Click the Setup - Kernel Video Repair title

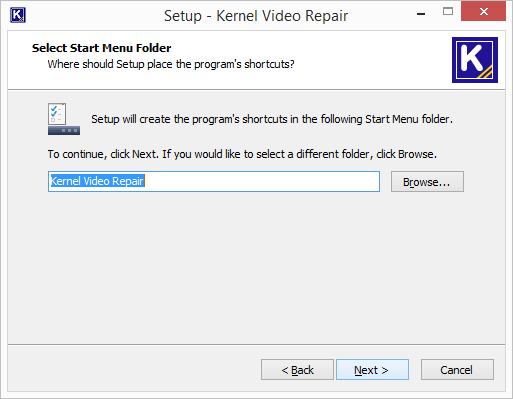pyautogui.click(x=256, y=16)
